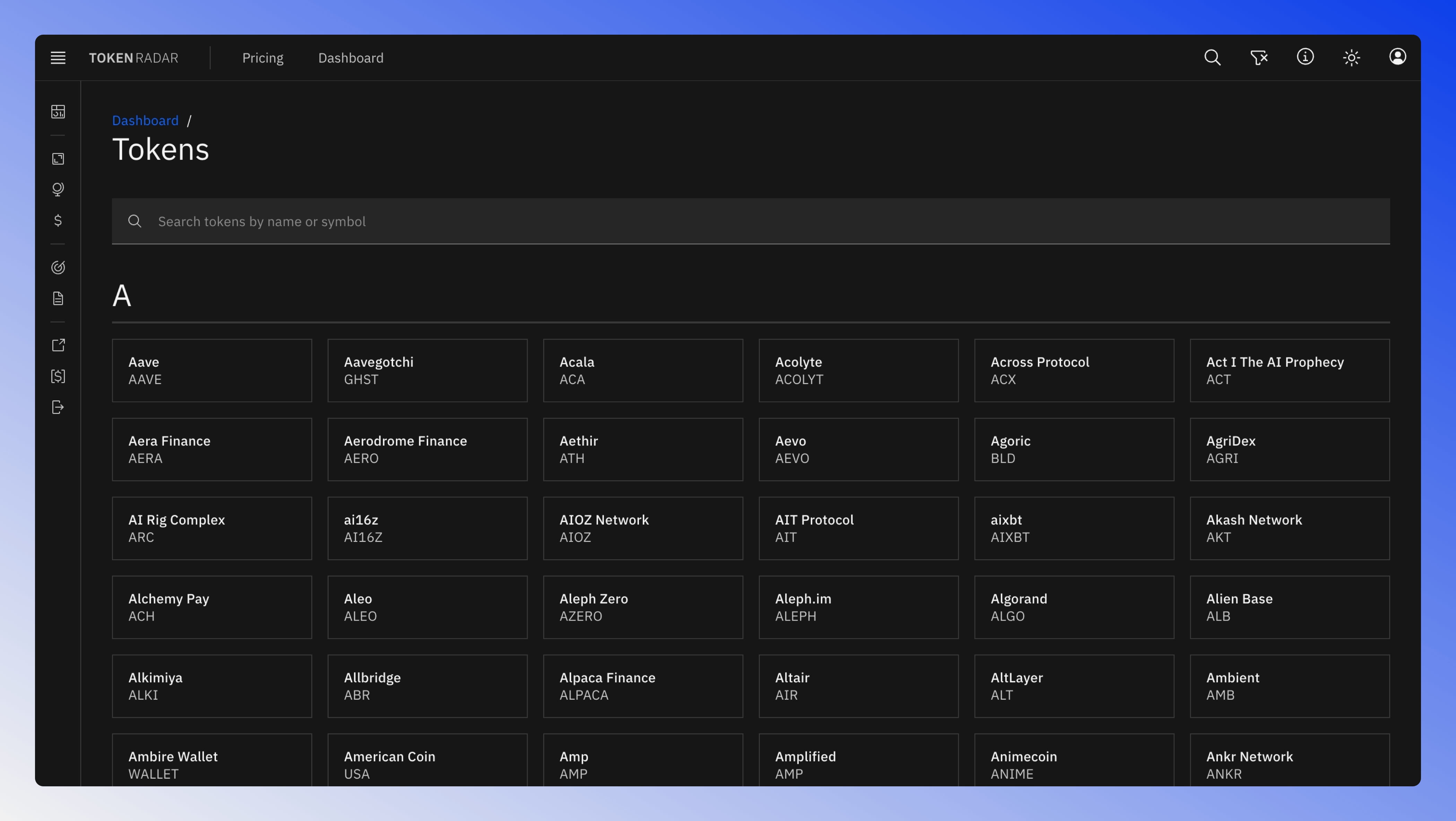Click the user account profile icon
Image resolution: width=1456 pixels, height=821 pixels.
[x=1398, y=57]
